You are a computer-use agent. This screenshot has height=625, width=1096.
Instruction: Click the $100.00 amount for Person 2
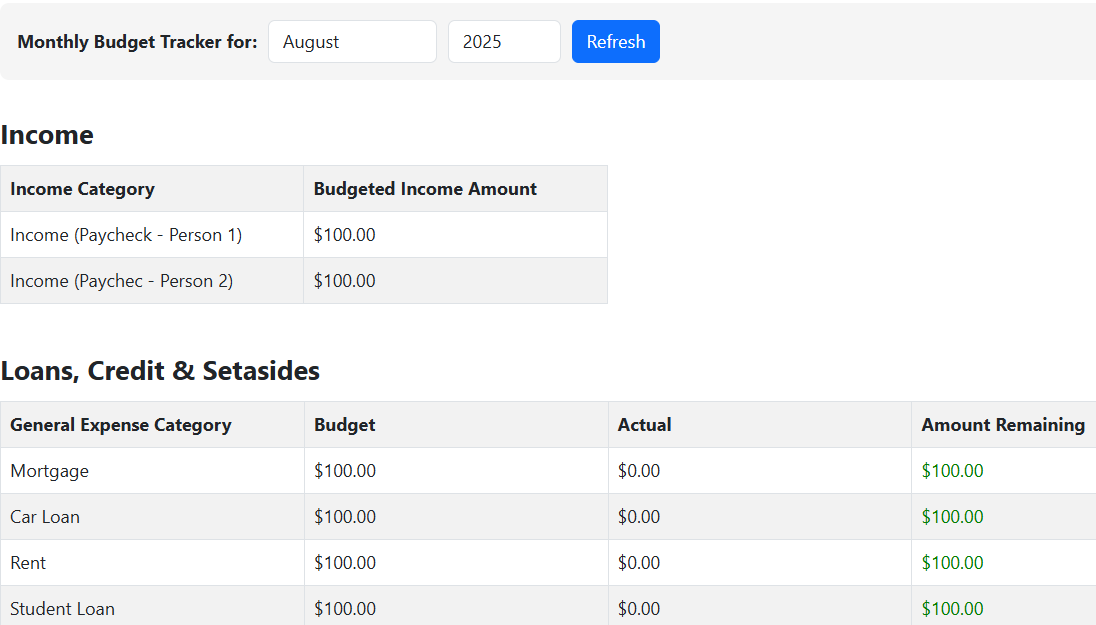pos(345,281)
